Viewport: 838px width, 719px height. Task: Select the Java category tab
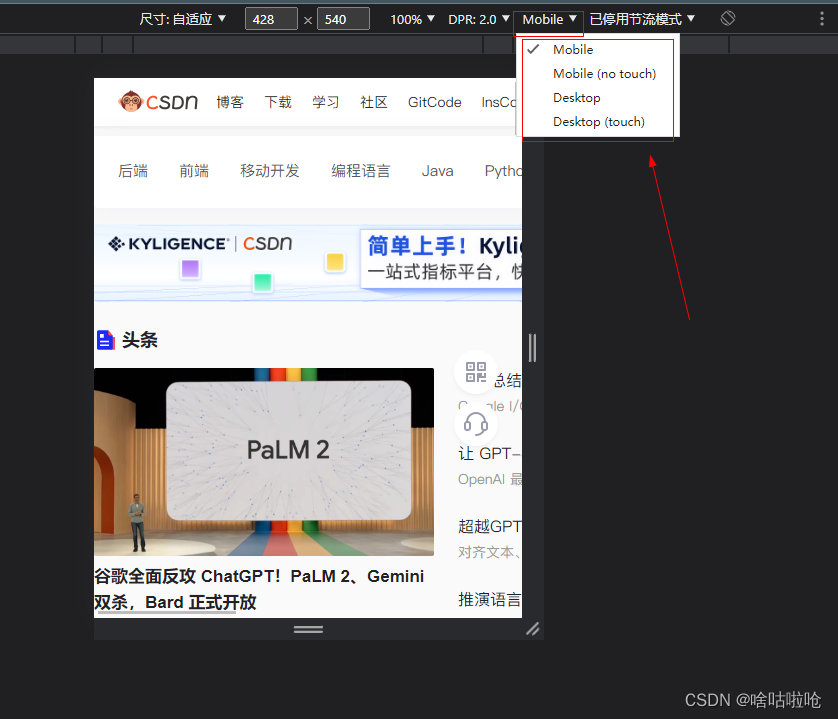pos(437,171)
